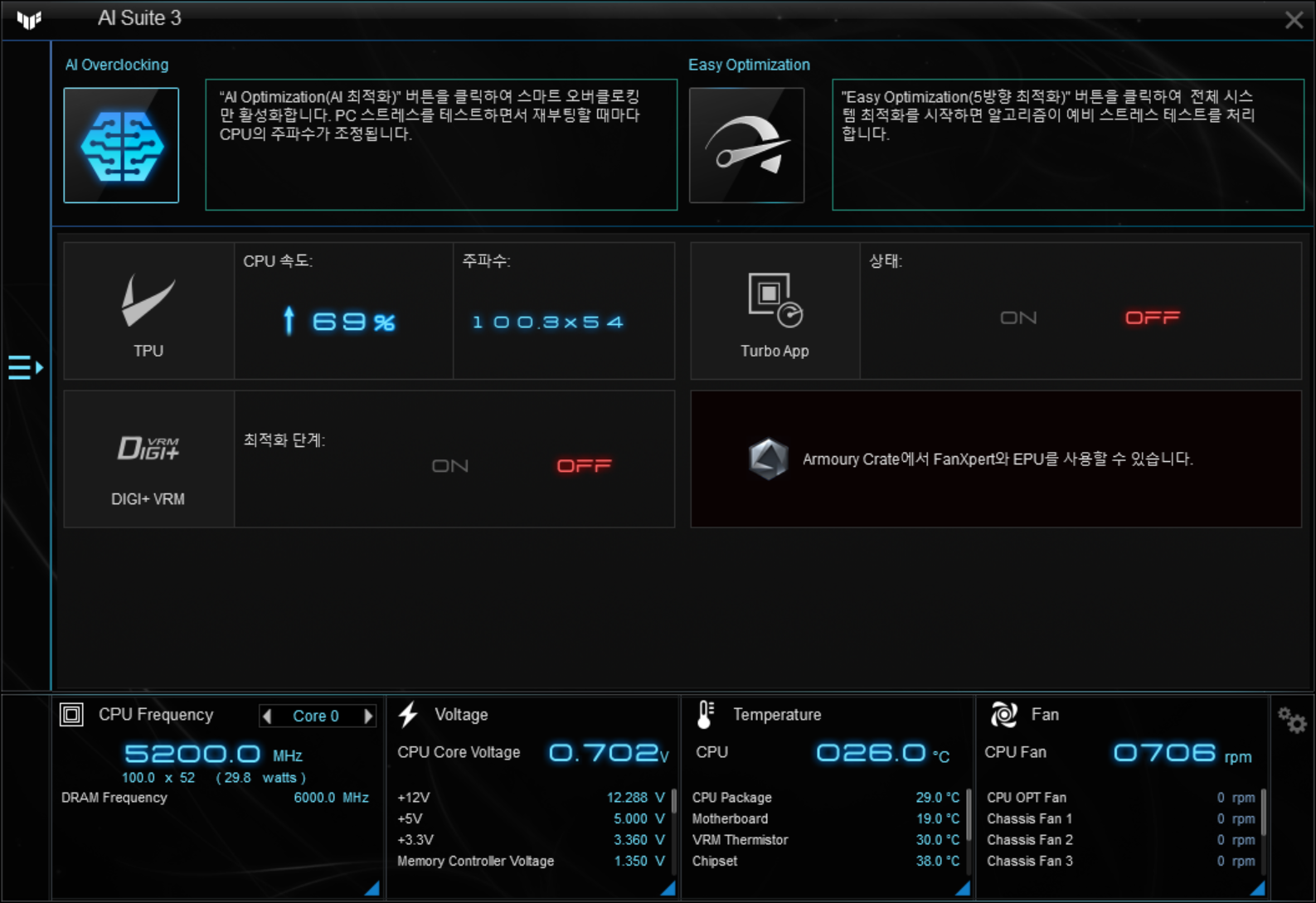Screen dimensions: 1316x903
Task: Turn Turbo App state ON
Action: pos(1018,318)
